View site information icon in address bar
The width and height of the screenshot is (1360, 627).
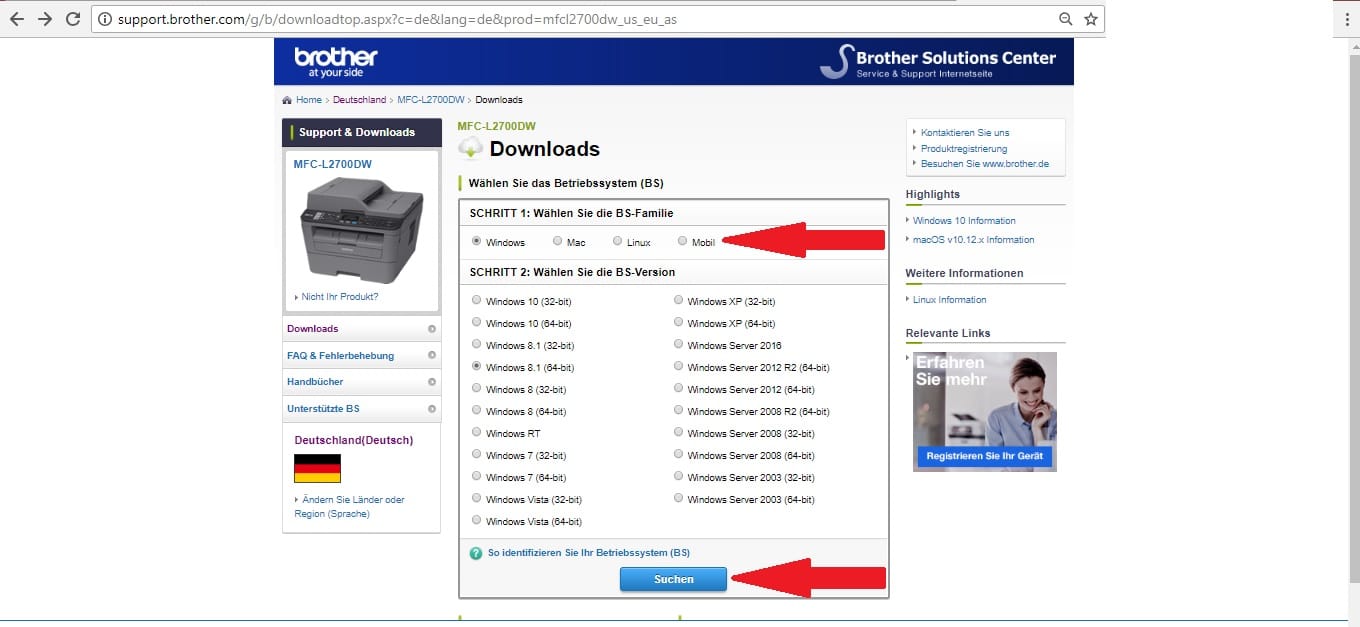(x=104, y=19)
